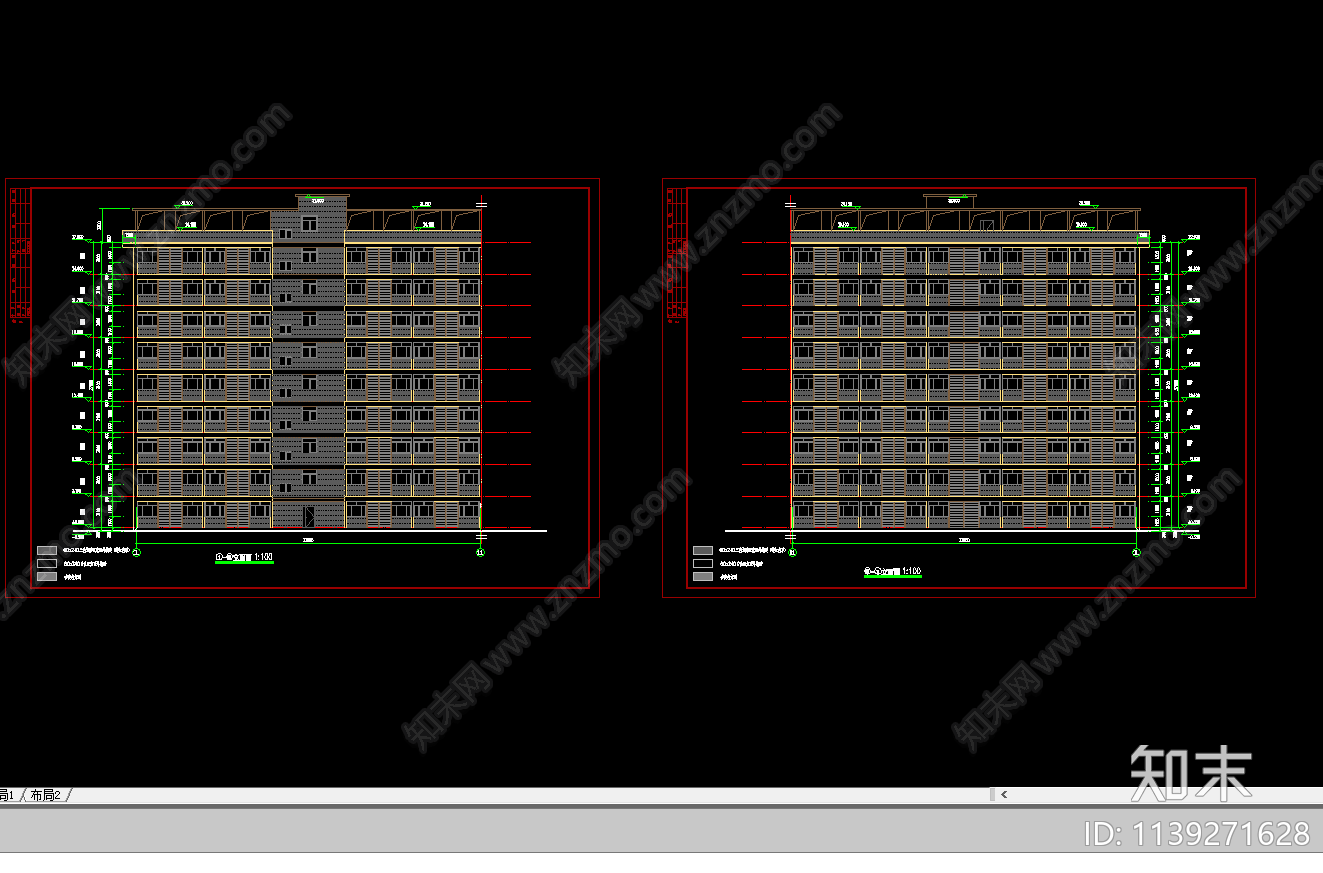Pick axis bubble ① under left elevation
The height and width of the screenshot is (873, 1323).
(137, 552)
